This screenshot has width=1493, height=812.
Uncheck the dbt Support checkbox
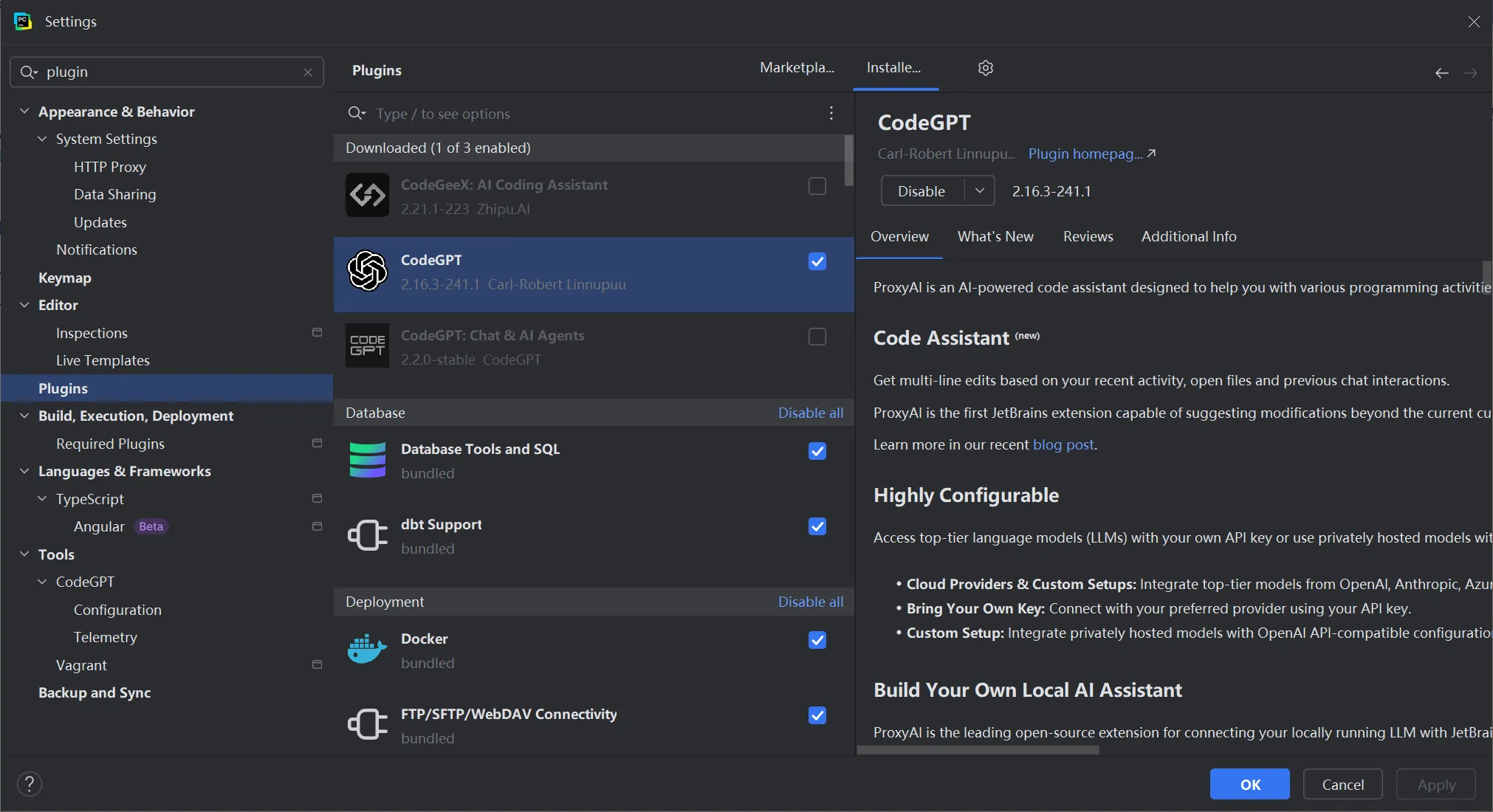coord(817,526)
